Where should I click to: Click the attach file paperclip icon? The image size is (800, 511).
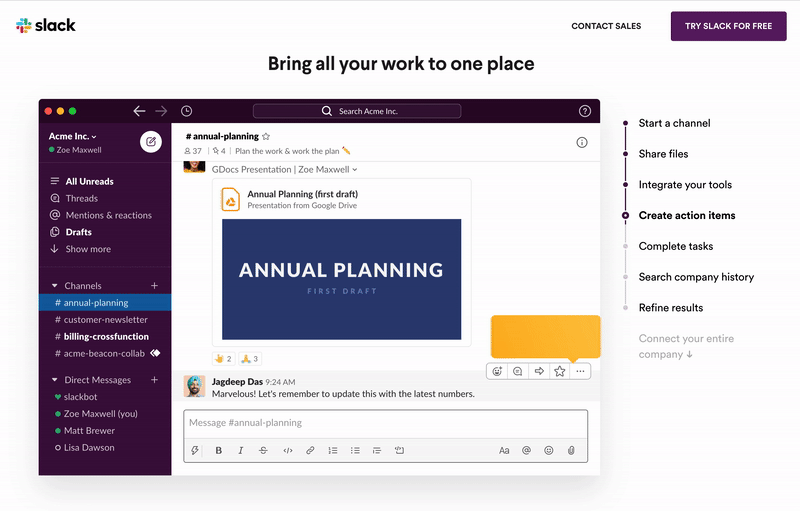click(x=571, y=451)
